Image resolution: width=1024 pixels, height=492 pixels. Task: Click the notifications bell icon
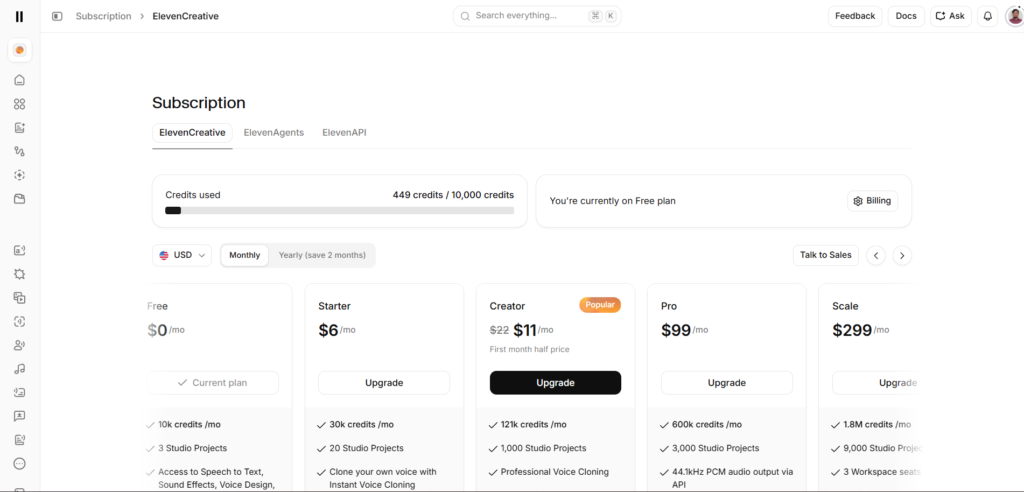[988, 16]
